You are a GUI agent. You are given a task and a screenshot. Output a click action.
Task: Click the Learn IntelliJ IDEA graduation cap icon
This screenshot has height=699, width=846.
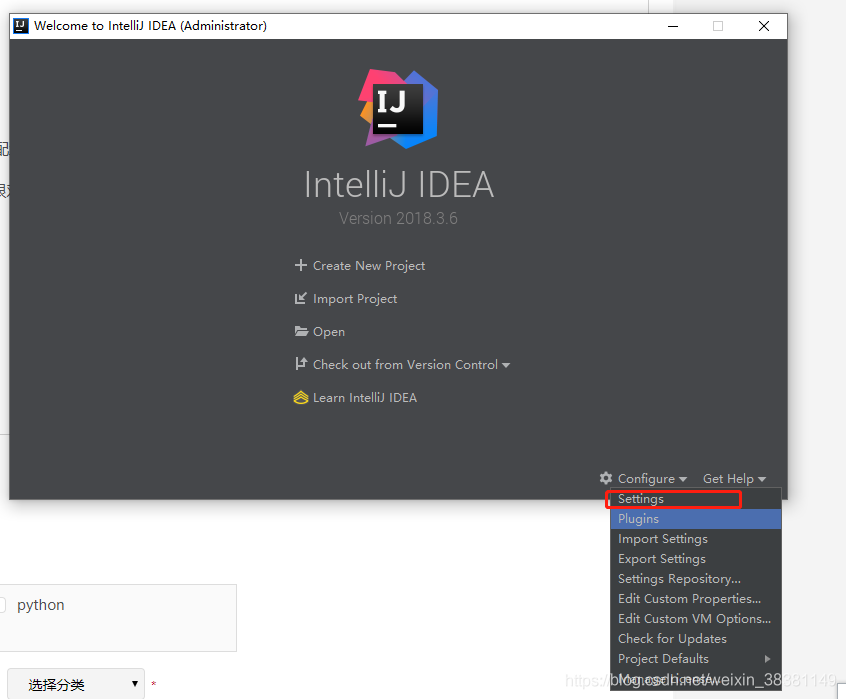coord(300,397)
